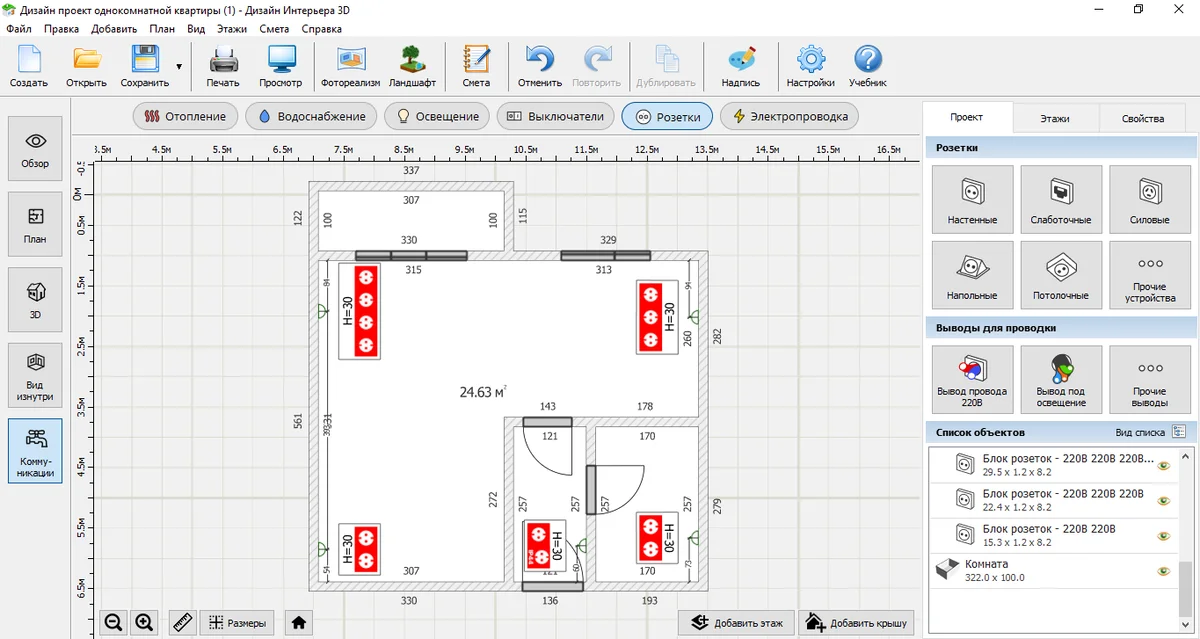Open the Правка menu

pyautogui.click(x=61, y=29)
